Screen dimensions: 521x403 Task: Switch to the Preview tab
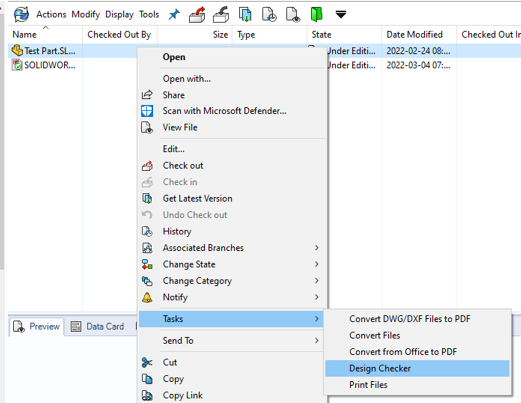pyautogui.click(x=37, y=326)
